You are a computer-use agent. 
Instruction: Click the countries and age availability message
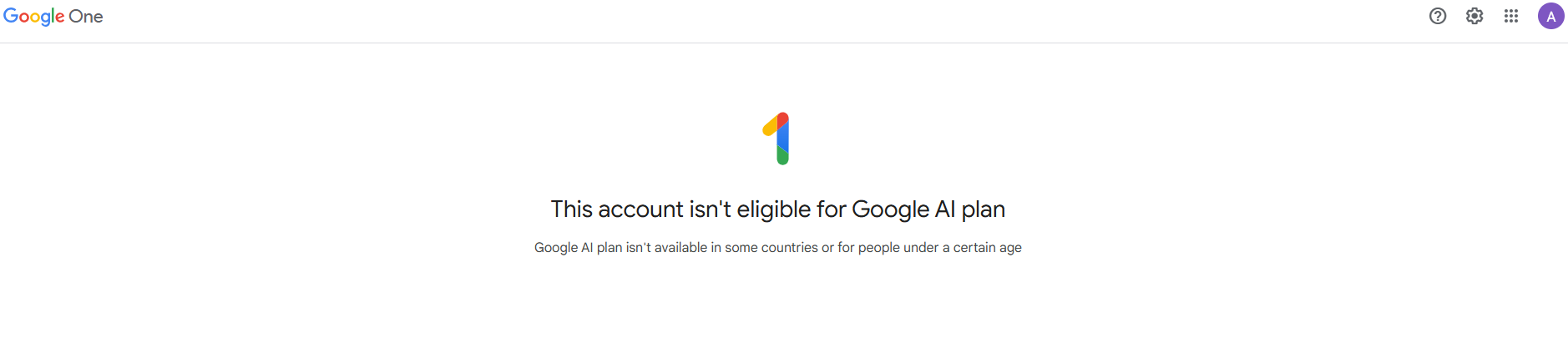[x=777, y=248]
